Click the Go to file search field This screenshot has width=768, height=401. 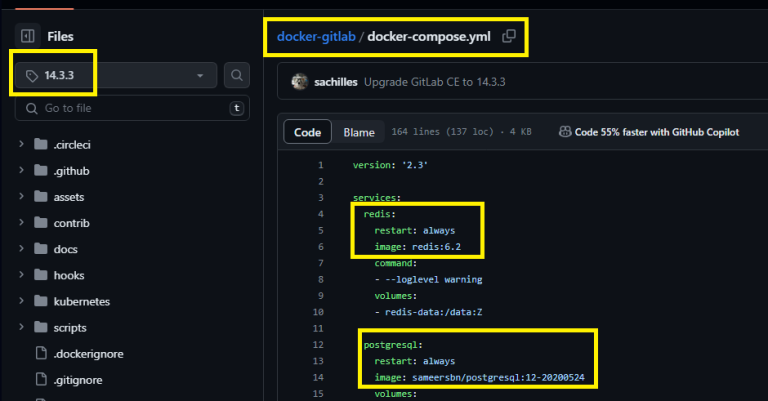click(x=130, y=108)
